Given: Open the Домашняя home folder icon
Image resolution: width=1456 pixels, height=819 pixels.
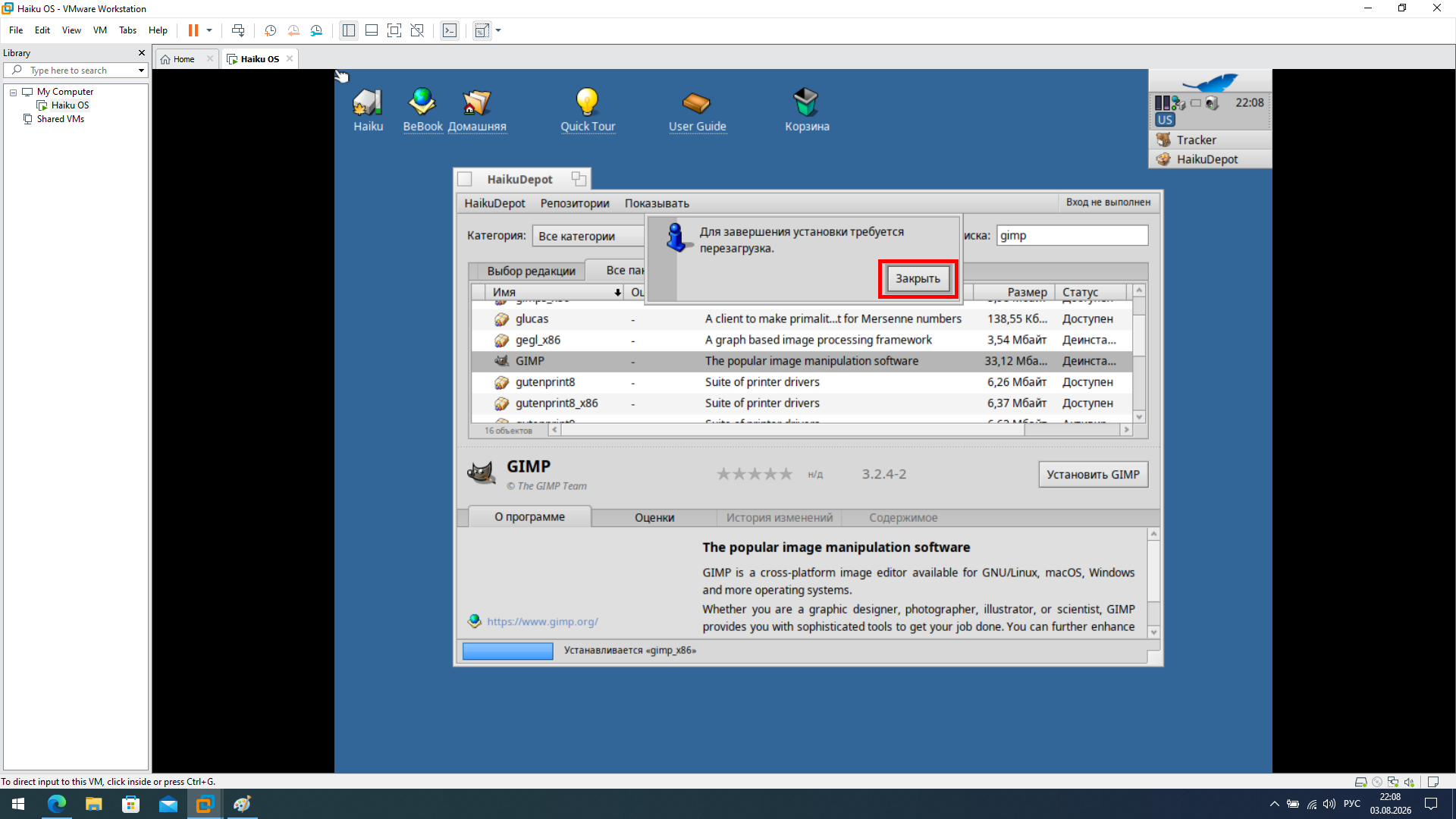Looking at the screenshot, I should point(477,110).
